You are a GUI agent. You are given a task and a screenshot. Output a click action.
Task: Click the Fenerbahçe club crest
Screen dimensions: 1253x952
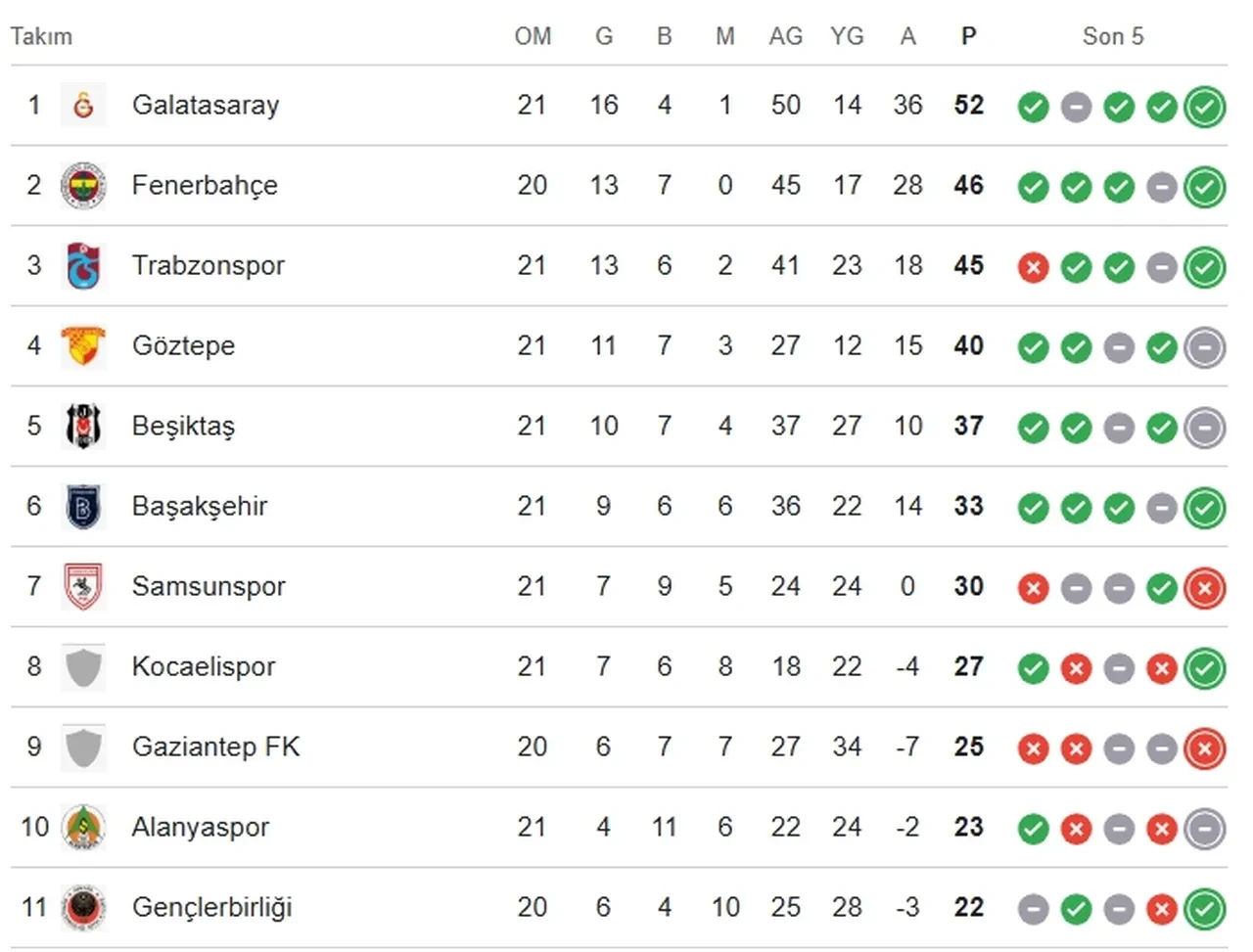coord(84,185)
